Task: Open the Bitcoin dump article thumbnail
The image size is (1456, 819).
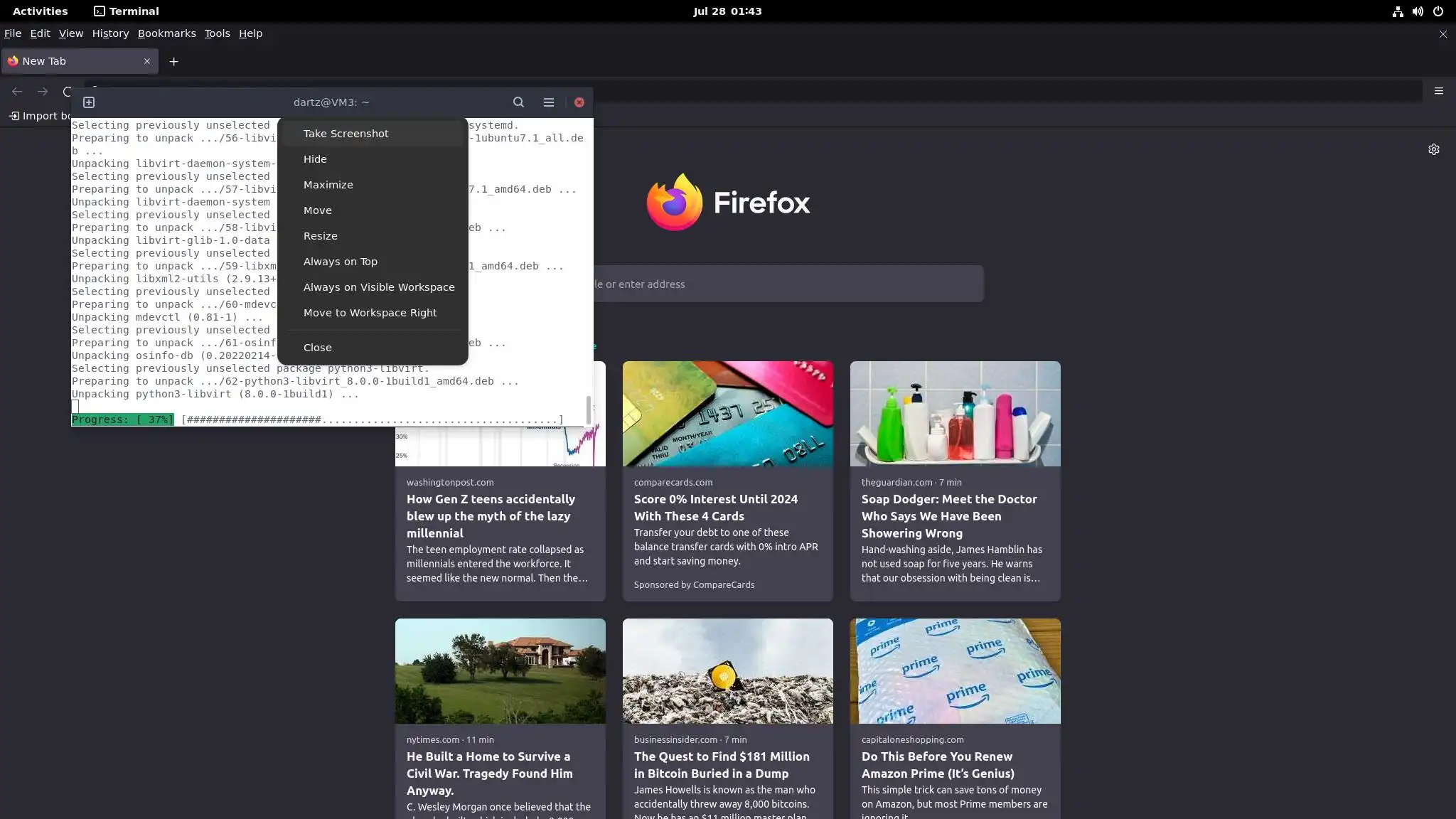Action: [727, 670]
